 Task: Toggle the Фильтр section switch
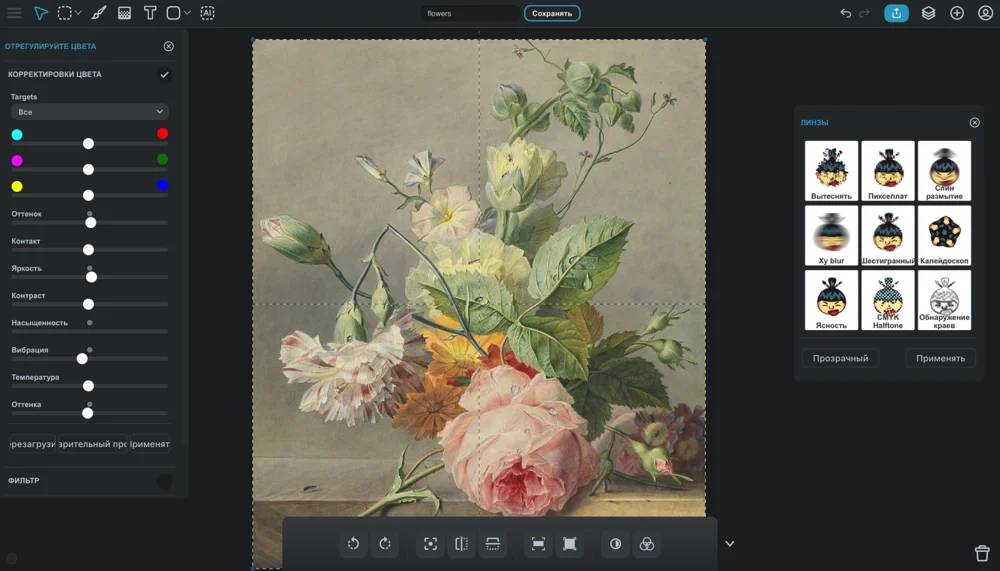click(165, 481)
